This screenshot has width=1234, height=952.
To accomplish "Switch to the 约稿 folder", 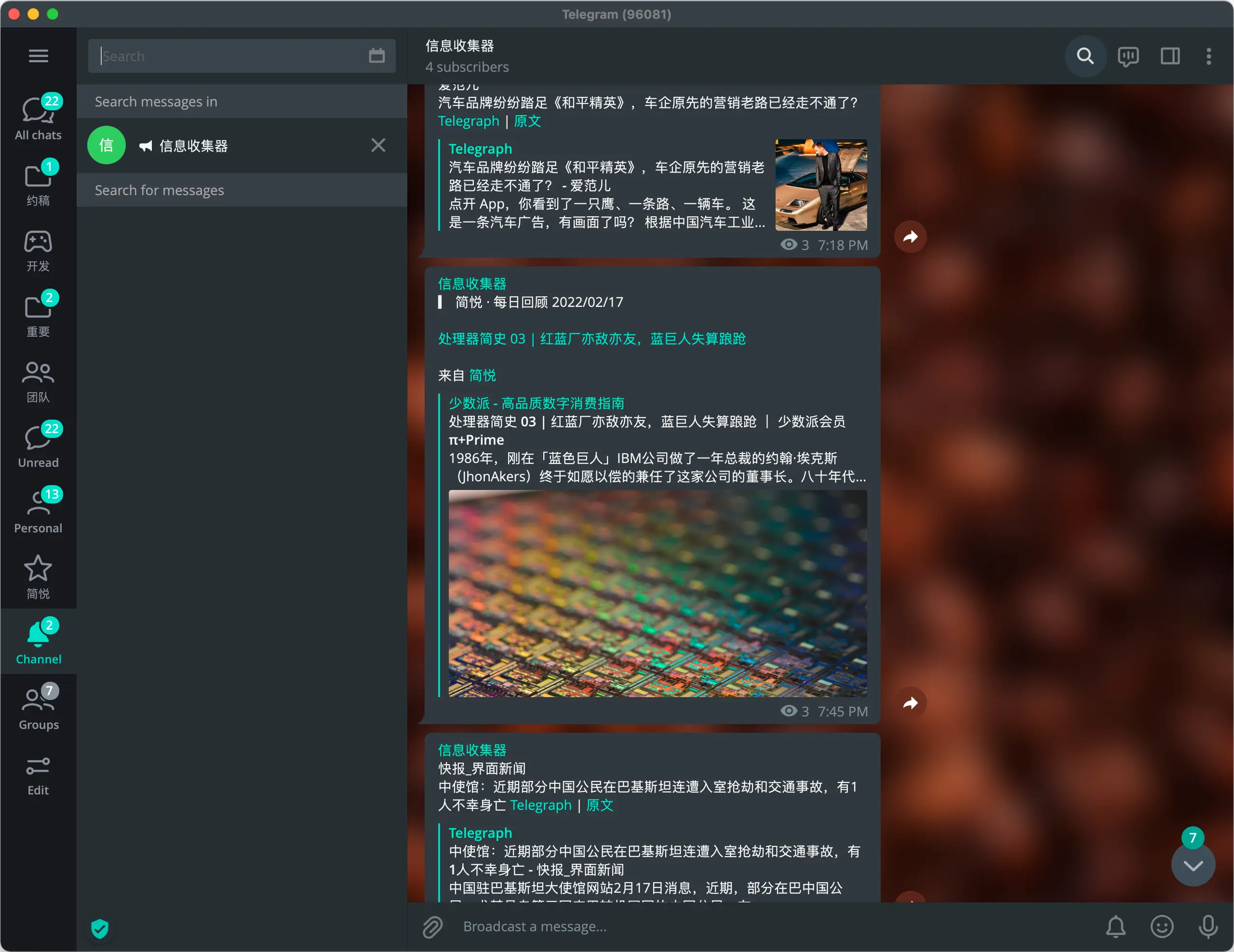I will 39,183.
